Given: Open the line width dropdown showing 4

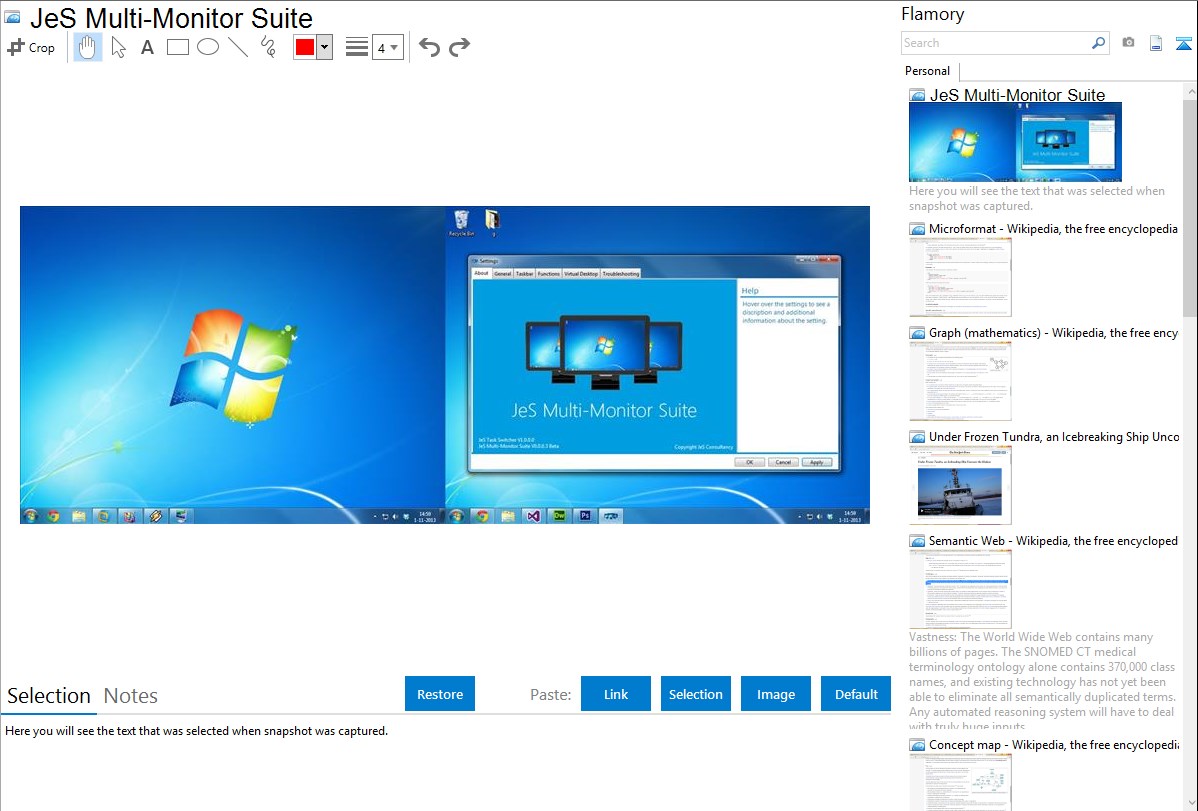Looking at the screenshot, I should 388,47.
